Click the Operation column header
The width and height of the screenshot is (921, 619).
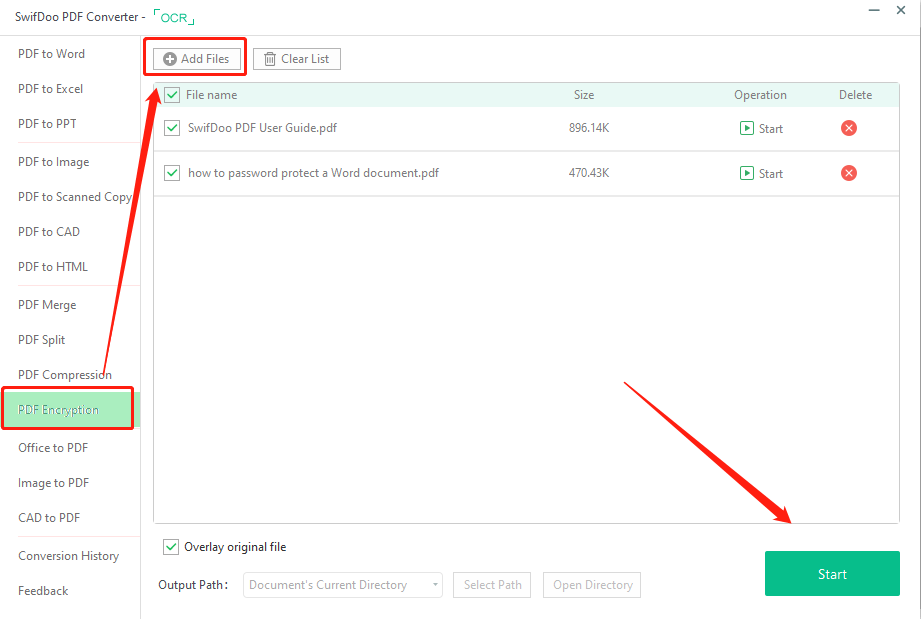point(760,95)
